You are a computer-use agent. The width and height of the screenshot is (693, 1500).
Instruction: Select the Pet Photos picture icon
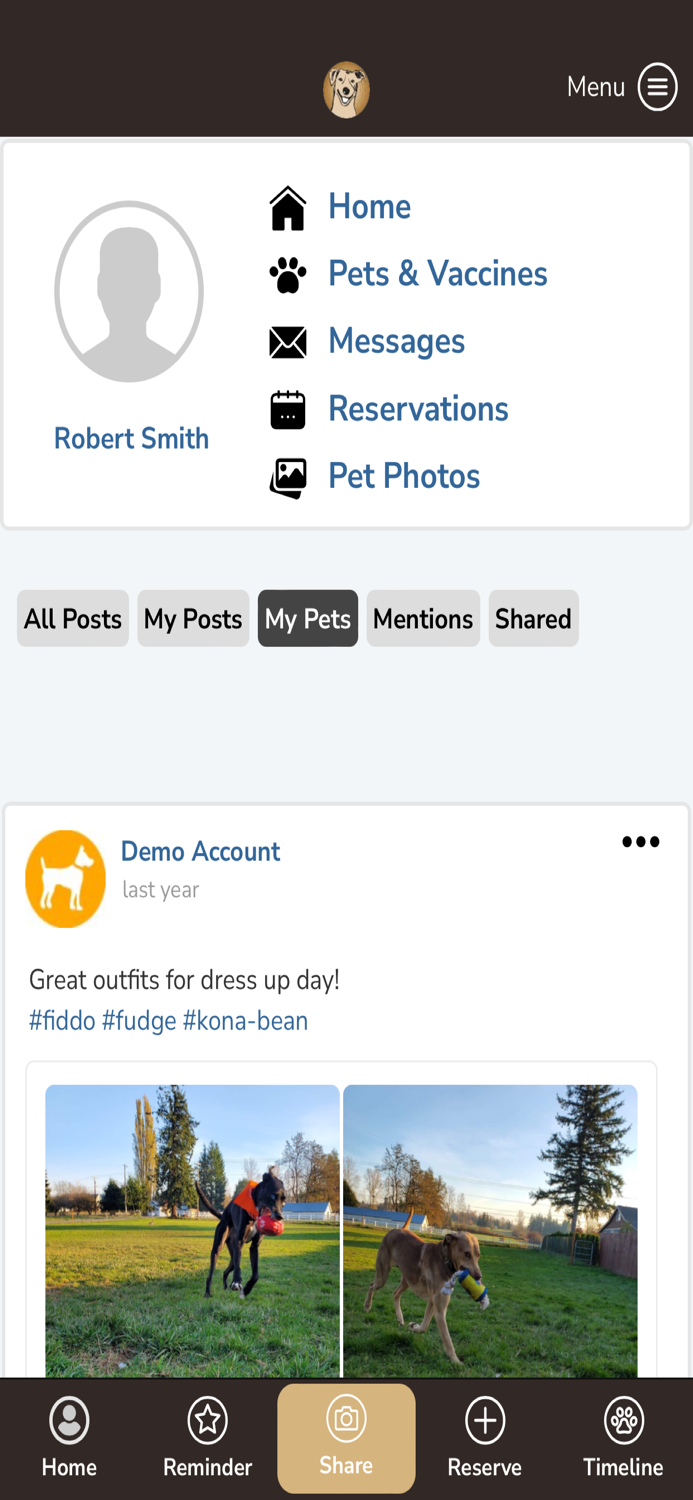click(x=288, y=476)
